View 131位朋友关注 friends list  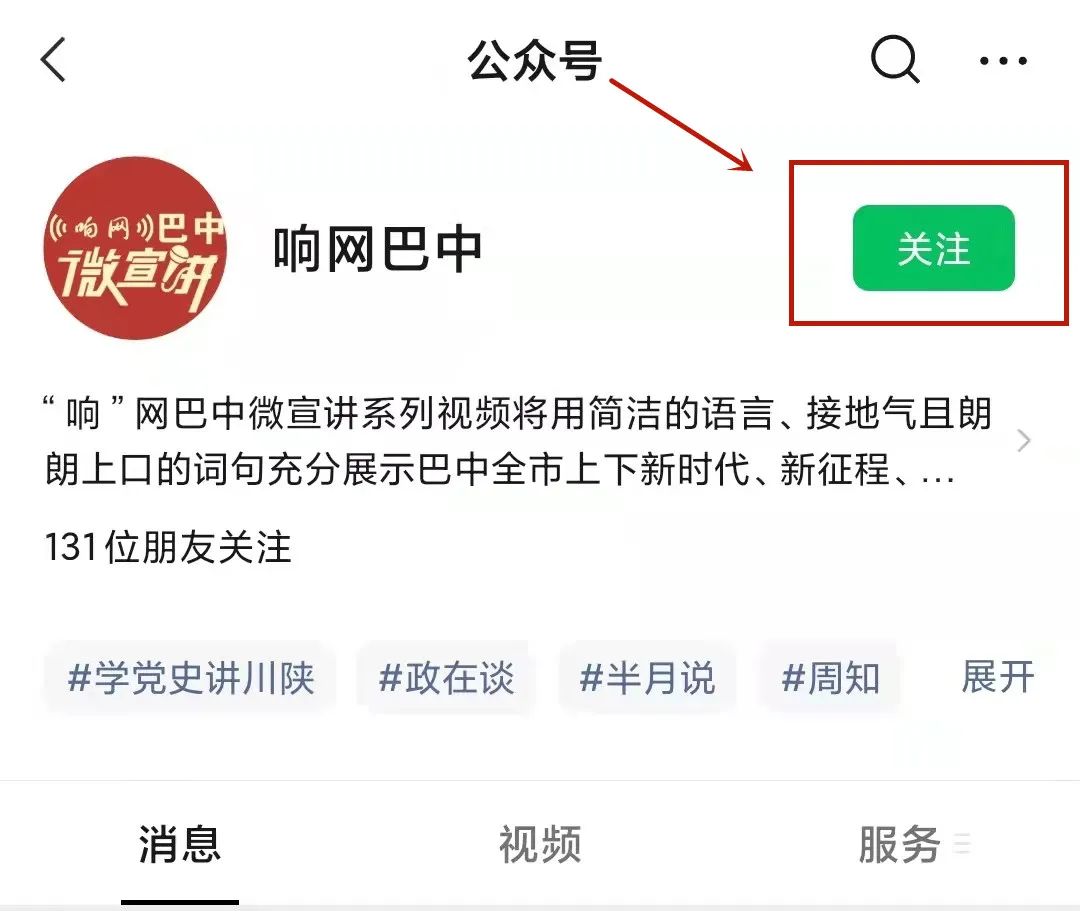[167, 548]
